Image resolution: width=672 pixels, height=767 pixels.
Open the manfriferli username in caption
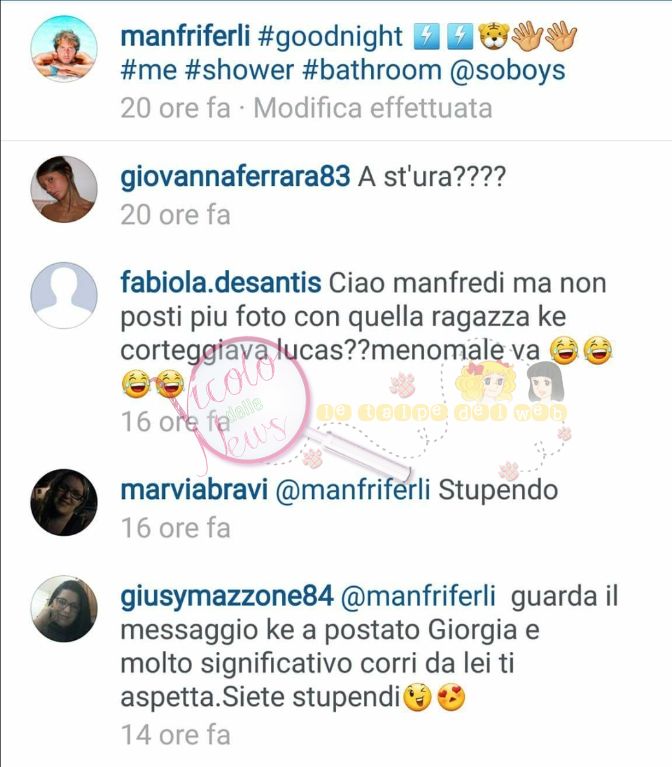[x=185, y=37]
